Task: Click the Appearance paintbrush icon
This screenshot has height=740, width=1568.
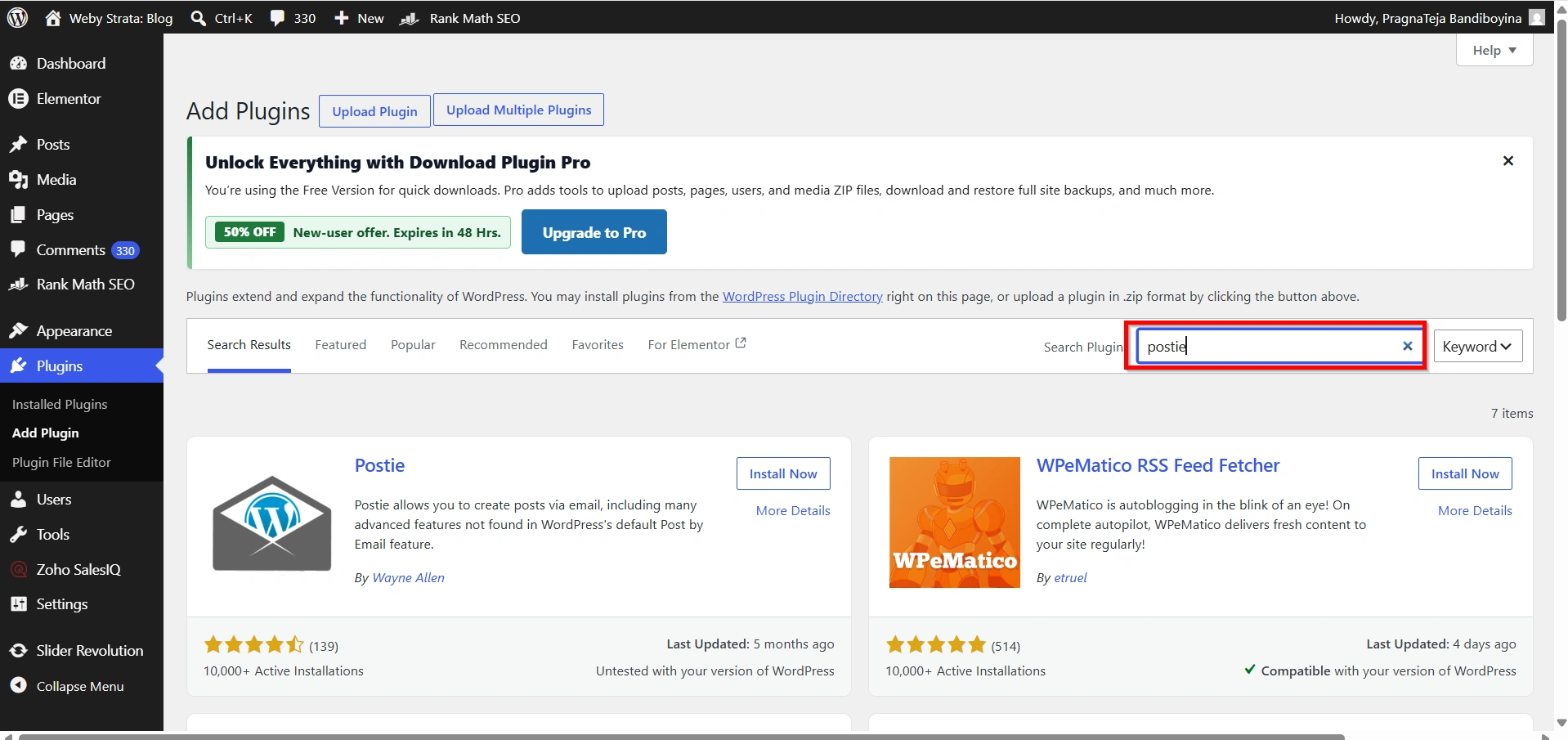Action: (18, 330)
